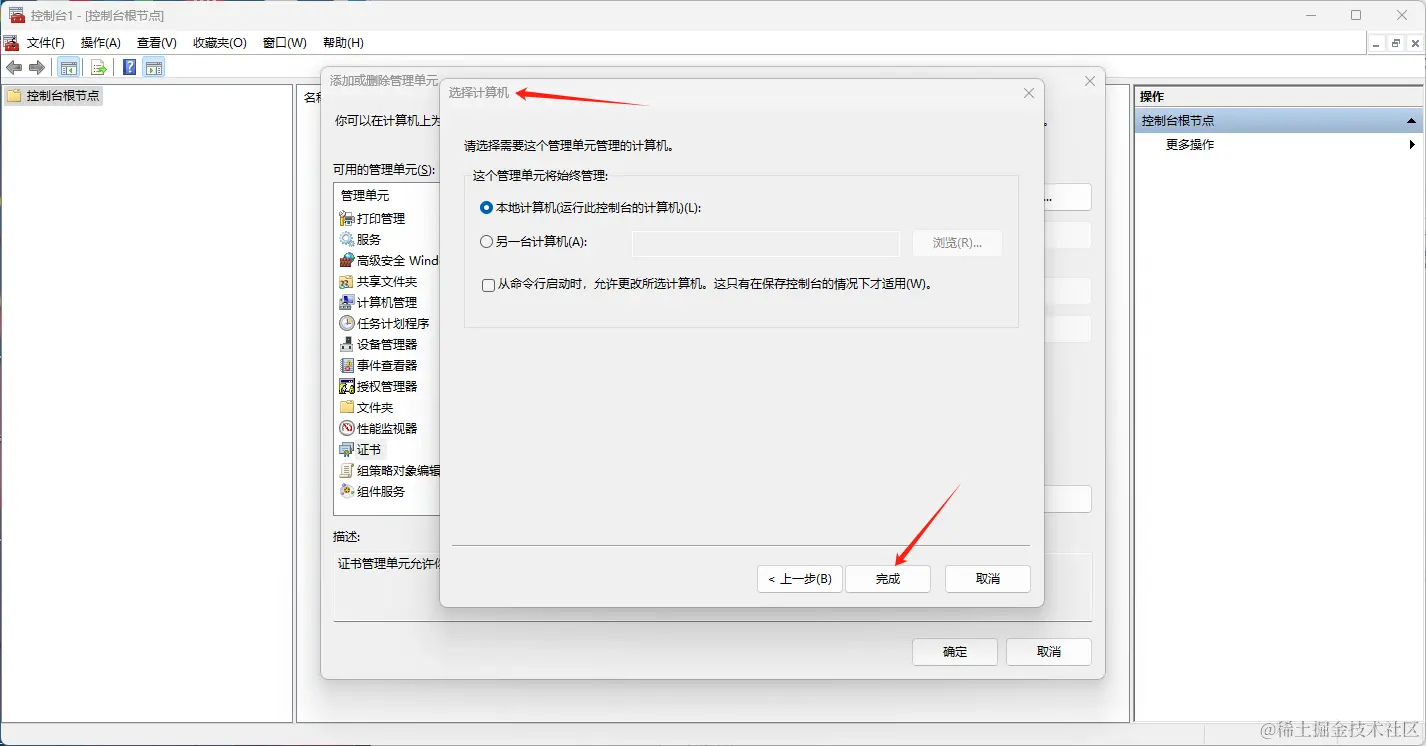Click the 浏览(R)... button

pyautogui.click(x=958, y=243)
